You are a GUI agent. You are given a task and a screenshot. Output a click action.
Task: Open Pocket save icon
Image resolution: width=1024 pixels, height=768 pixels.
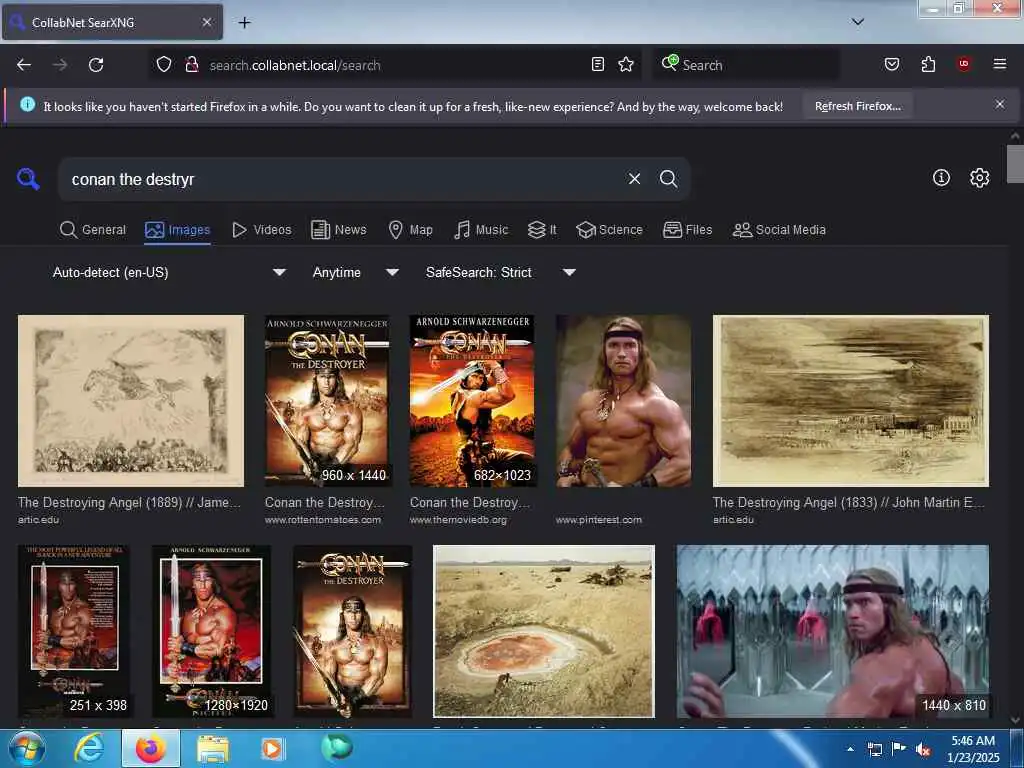pyautogui.click(x=892, y=65)
